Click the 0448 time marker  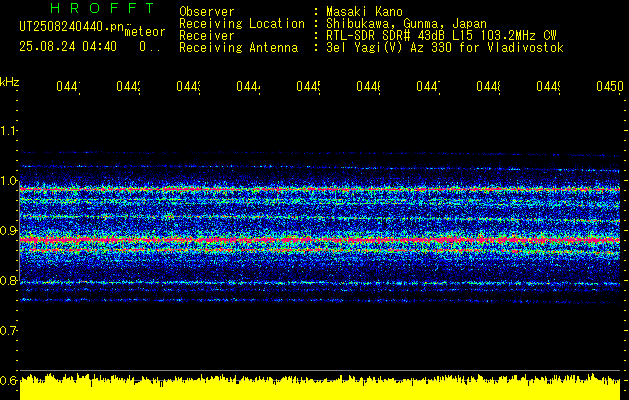488,86
